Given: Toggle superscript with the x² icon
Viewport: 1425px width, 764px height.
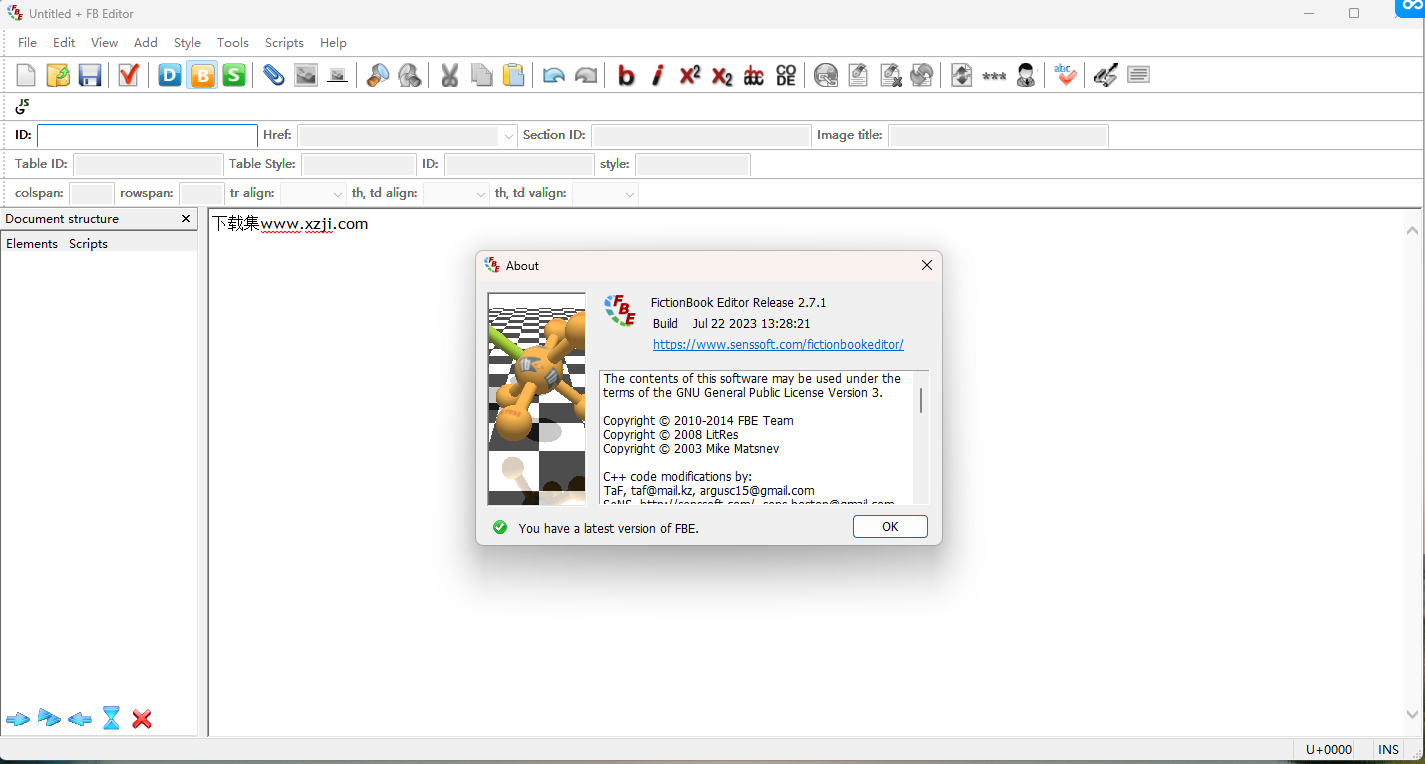Looking at the screenshot, I should tap(690, 75).
